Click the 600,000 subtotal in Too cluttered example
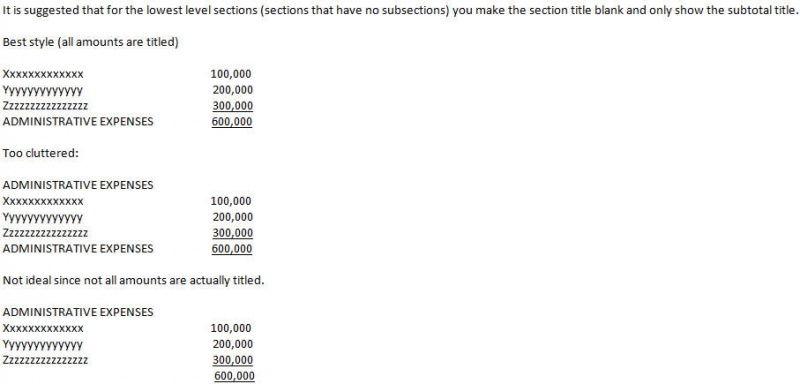Viewport: 800px width, 384px height. (232, 249)
